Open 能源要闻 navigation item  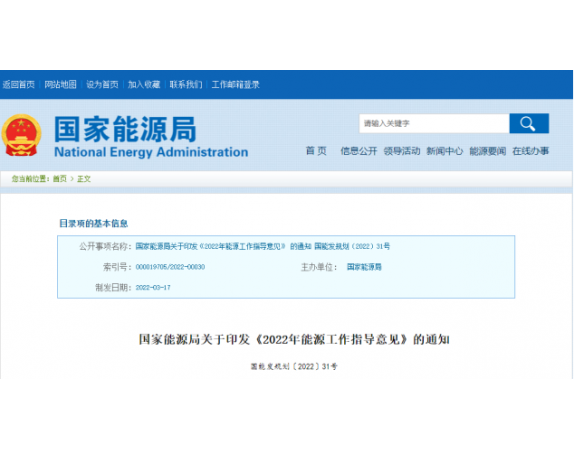tap(488, 151)
